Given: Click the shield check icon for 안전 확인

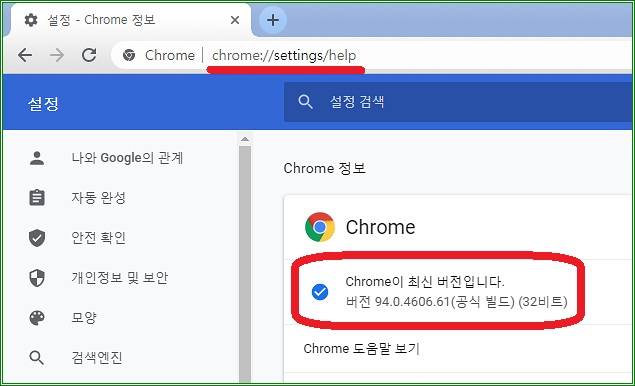Looking at the screenshot, I should coord(37,238).
